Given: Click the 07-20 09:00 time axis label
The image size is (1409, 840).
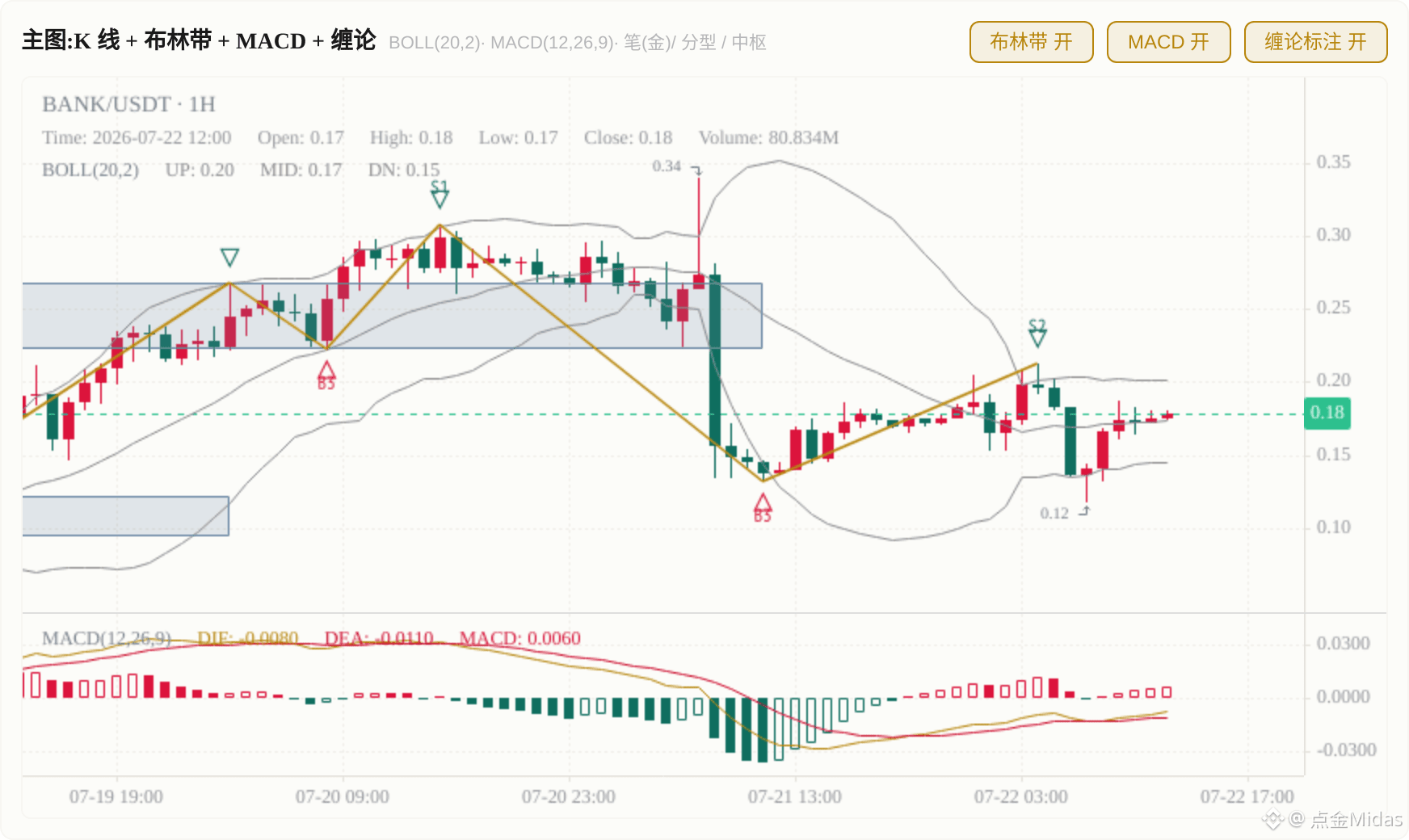Looking at the screenshot, I should [343, 796].
